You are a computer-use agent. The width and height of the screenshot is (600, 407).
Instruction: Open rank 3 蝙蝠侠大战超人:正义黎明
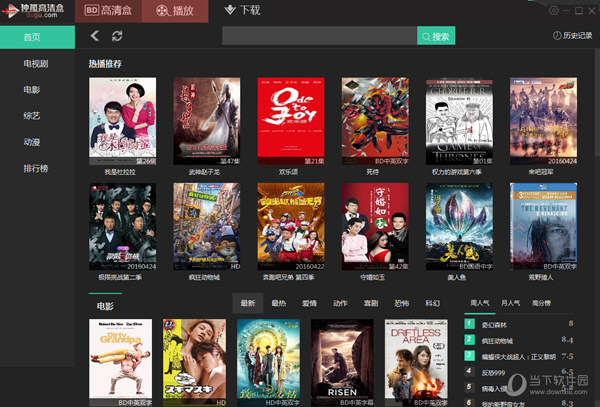[x=519, y=357]
